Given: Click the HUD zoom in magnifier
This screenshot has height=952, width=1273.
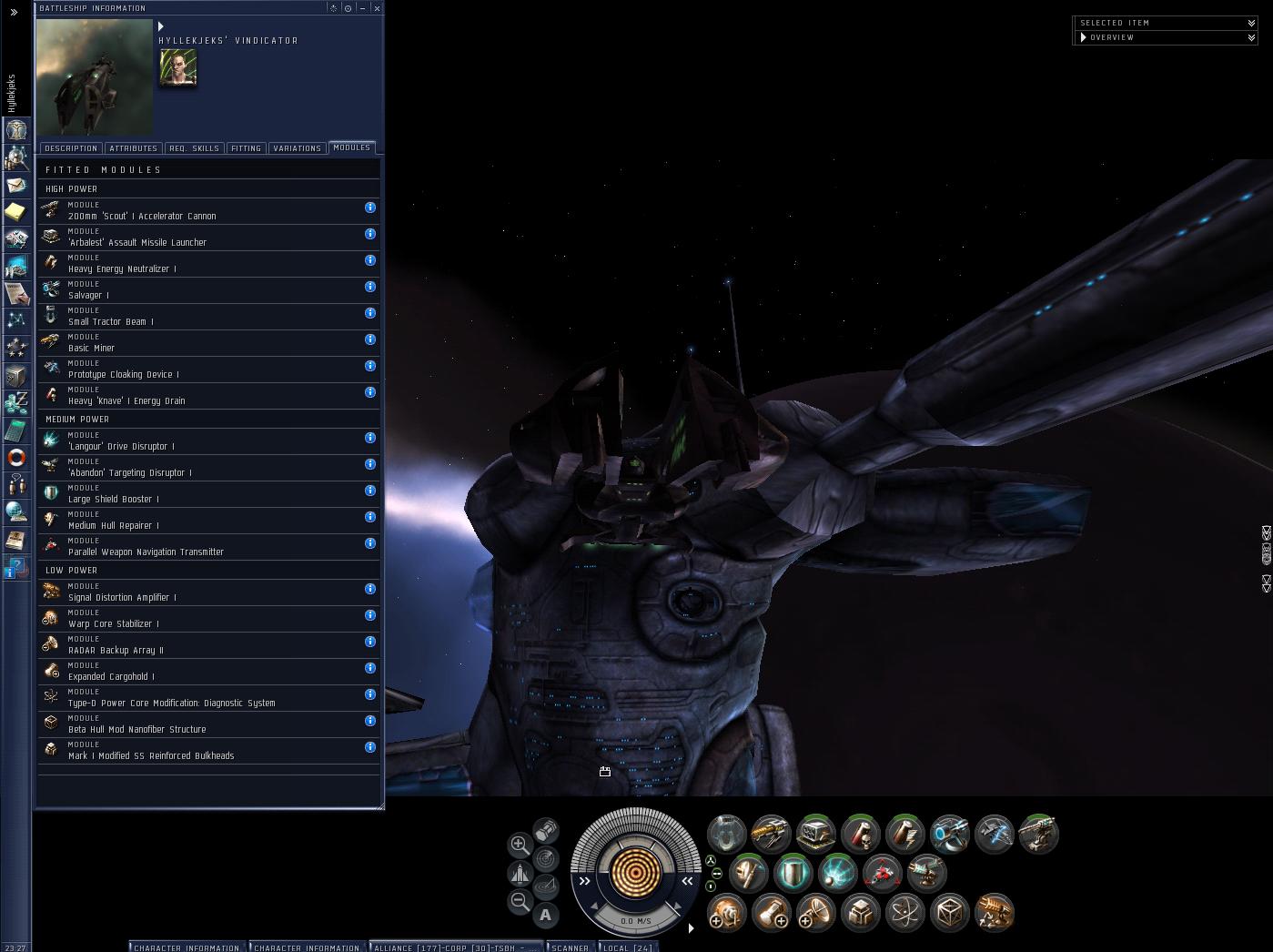Looking at the screenshot, I should pyautogui.click(x=520, y=845).
